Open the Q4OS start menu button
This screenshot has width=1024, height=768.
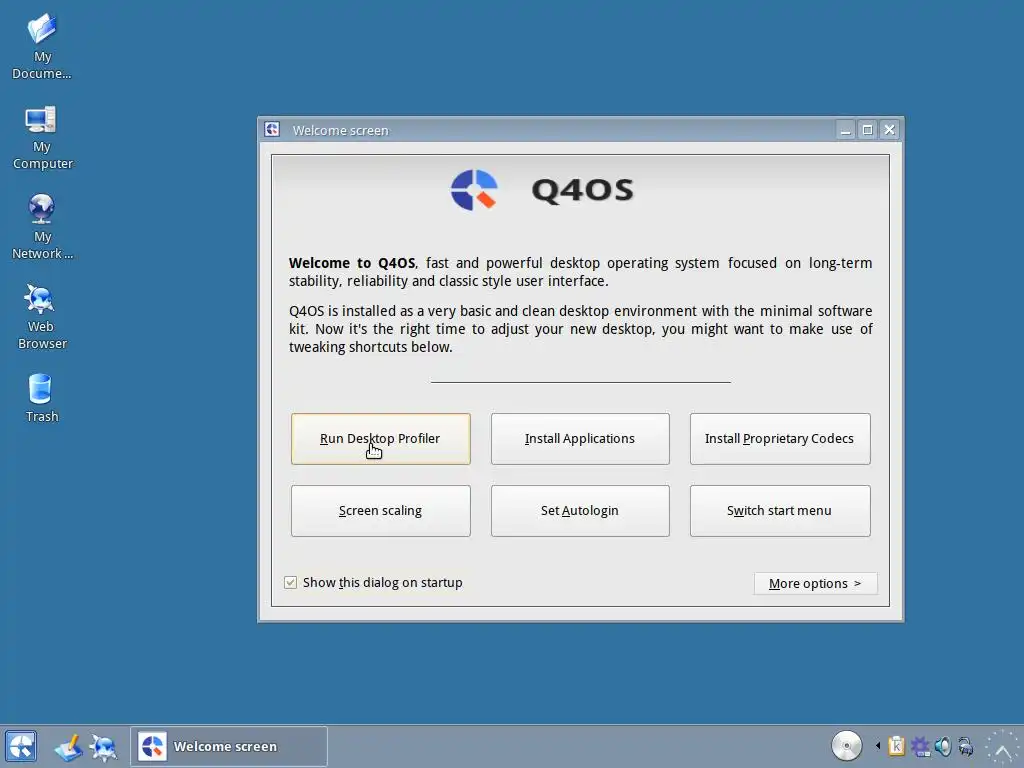click(20, 746)
